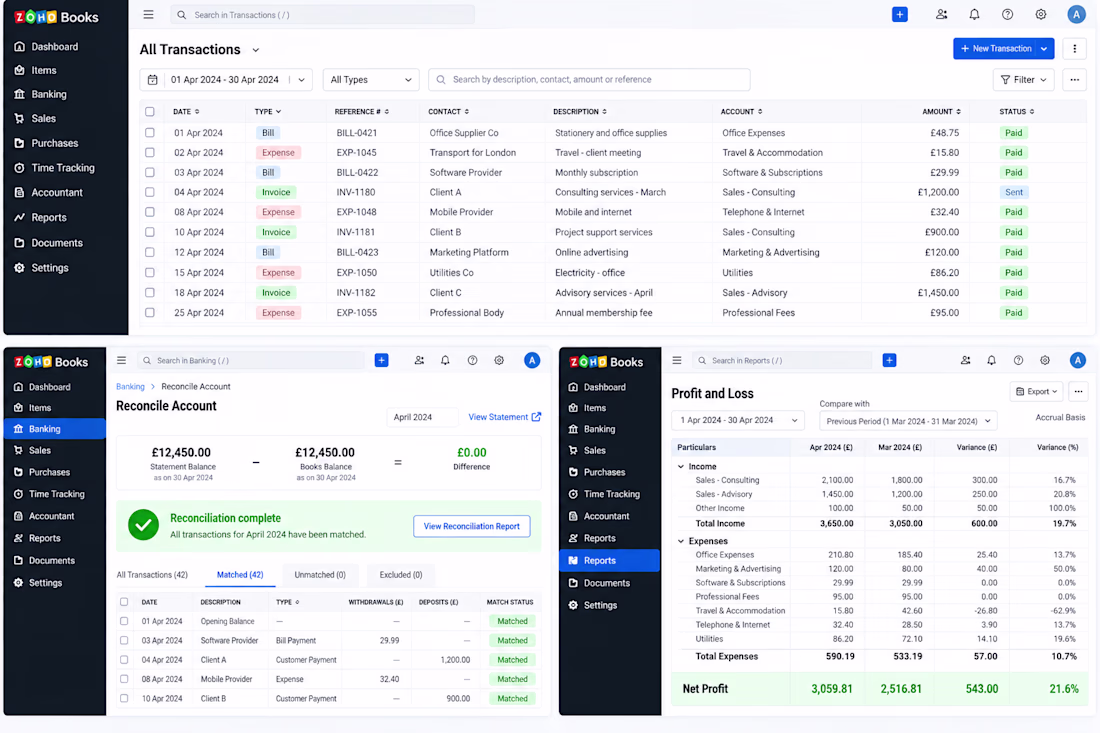Click help question mark in All Transactions window
This screenshot has width=1100, height=733.
1007,15
